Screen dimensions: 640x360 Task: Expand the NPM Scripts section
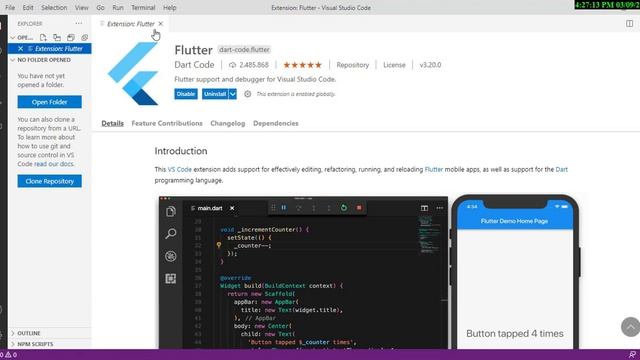(35, 344)
